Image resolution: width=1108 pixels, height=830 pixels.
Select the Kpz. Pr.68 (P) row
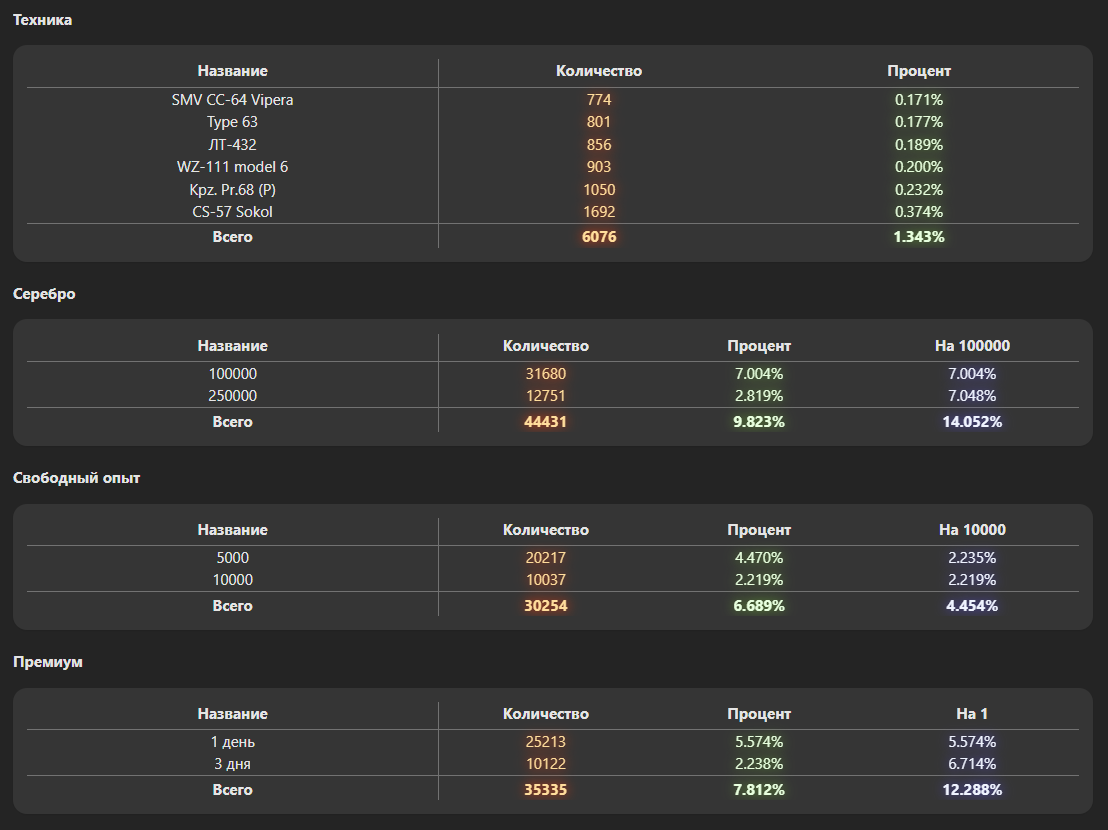(232, 190)
